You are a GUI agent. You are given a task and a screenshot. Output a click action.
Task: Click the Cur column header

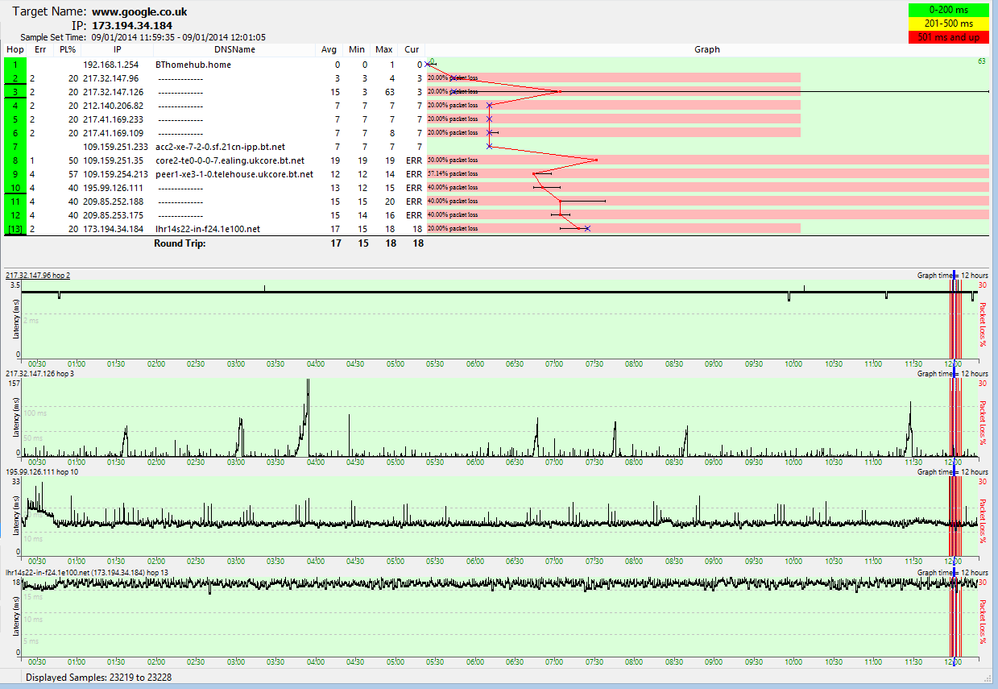click(x=412, y=50)
